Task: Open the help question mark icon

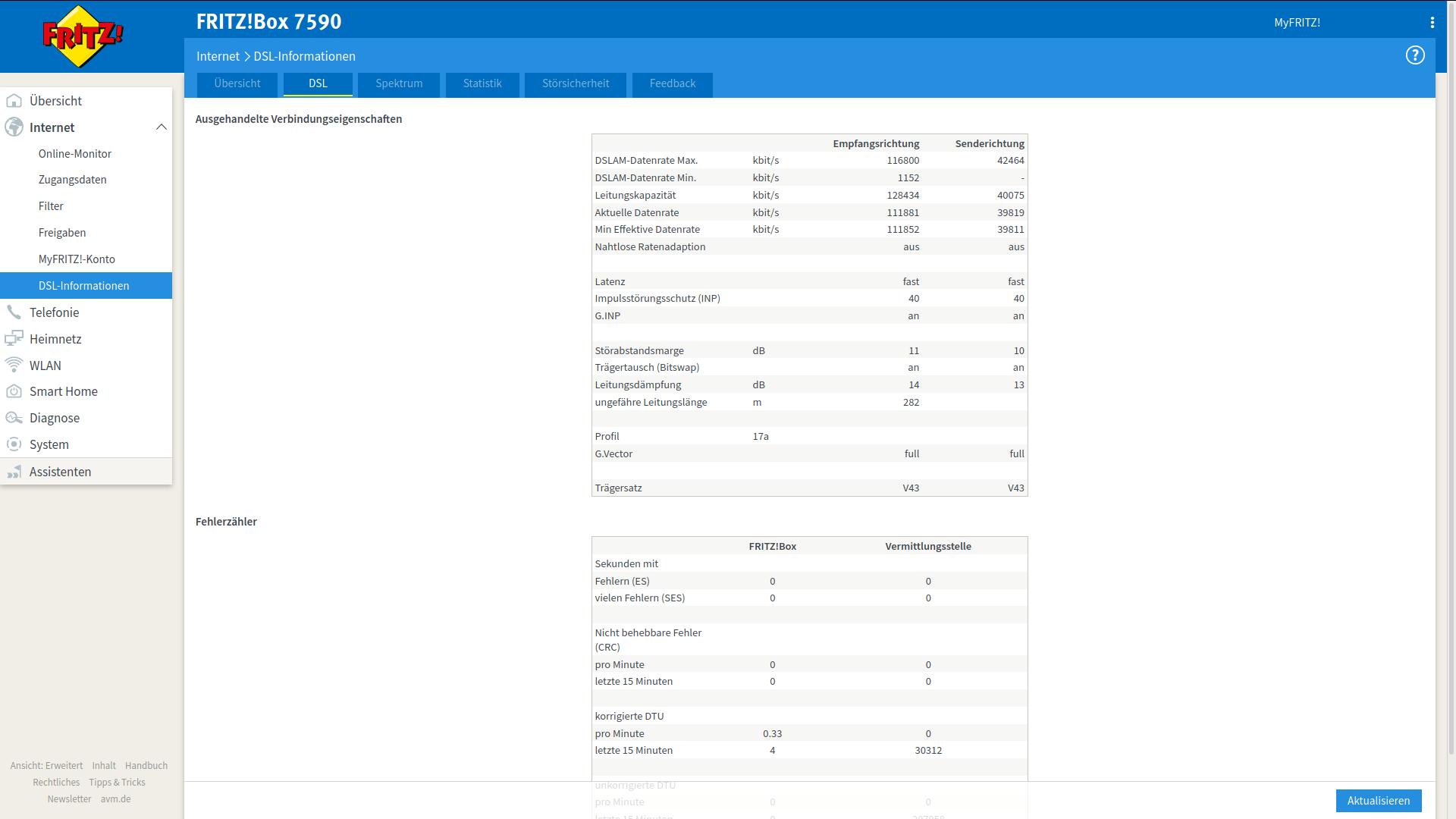Action: [1415, 55]
